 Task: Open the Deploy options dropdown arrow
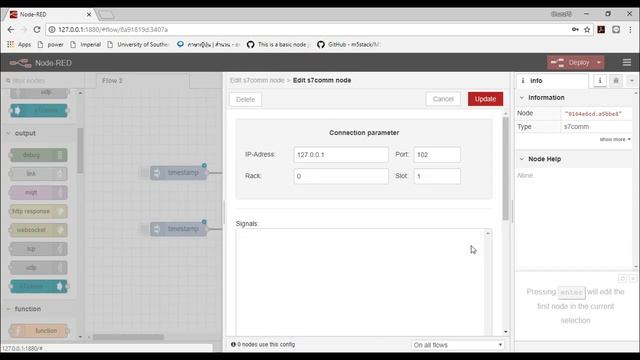(599, 62)
